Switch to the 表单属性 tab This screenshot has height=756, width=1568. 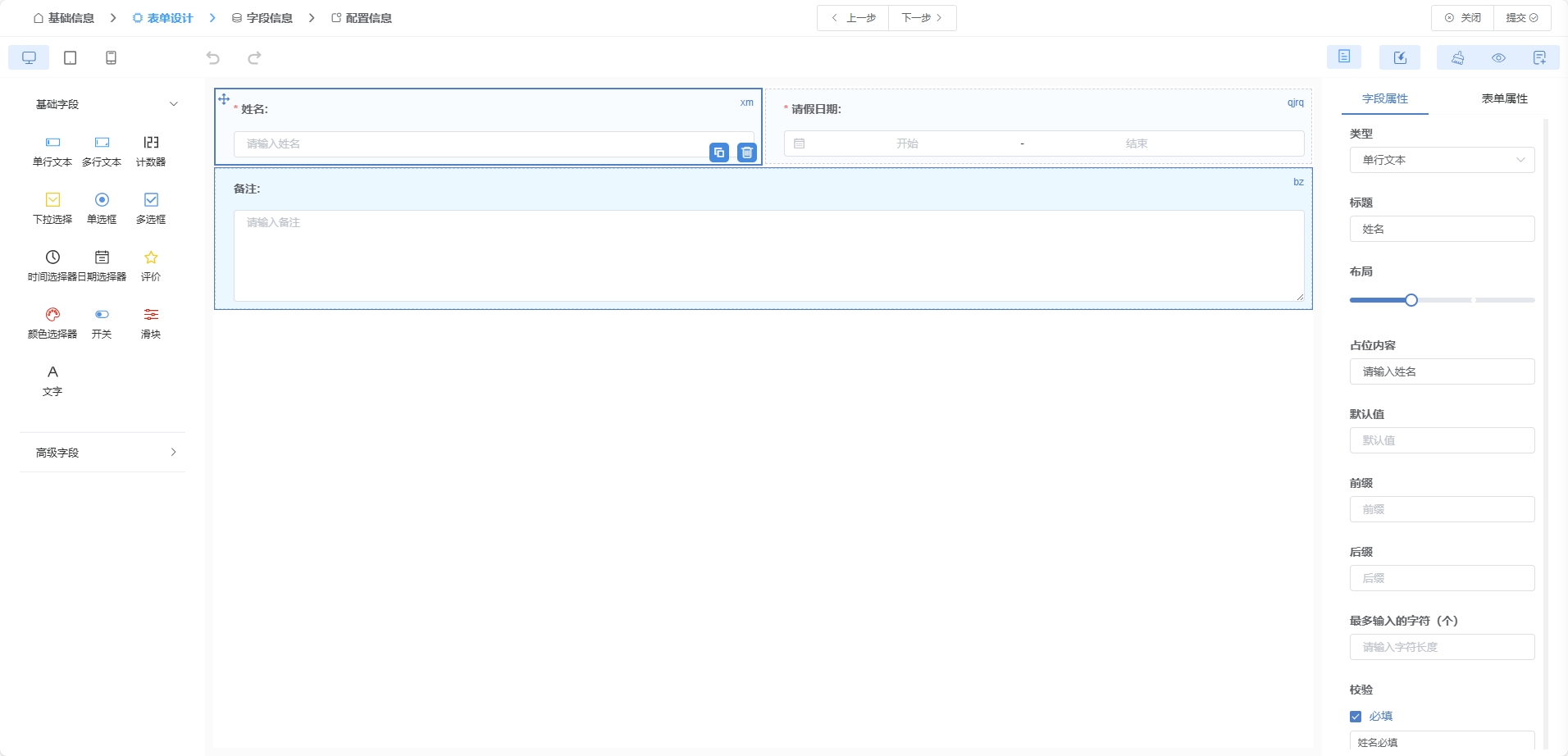(1504, 98)
